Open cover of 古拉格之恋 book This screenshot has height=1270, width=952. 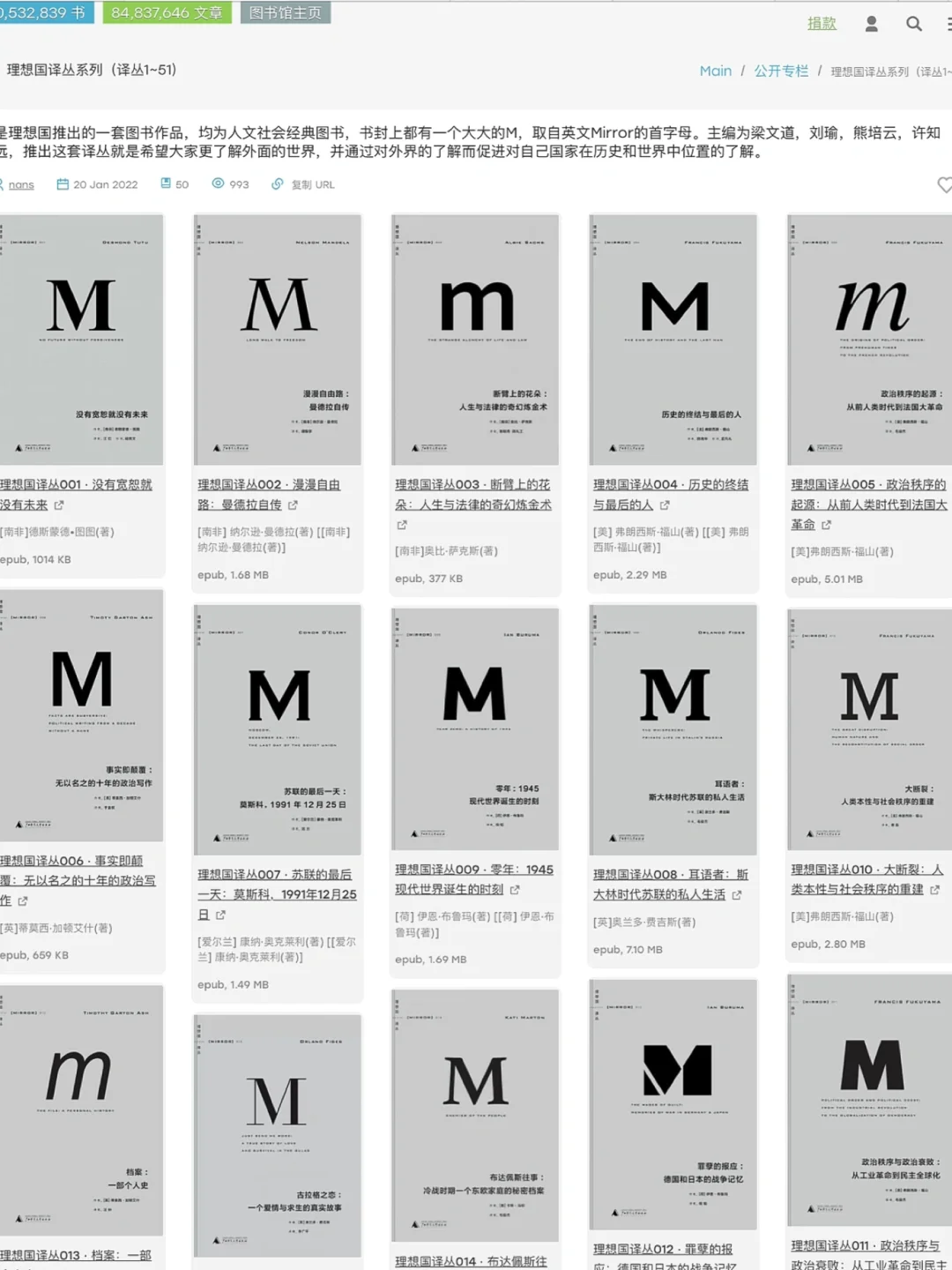coord(278,1135)
